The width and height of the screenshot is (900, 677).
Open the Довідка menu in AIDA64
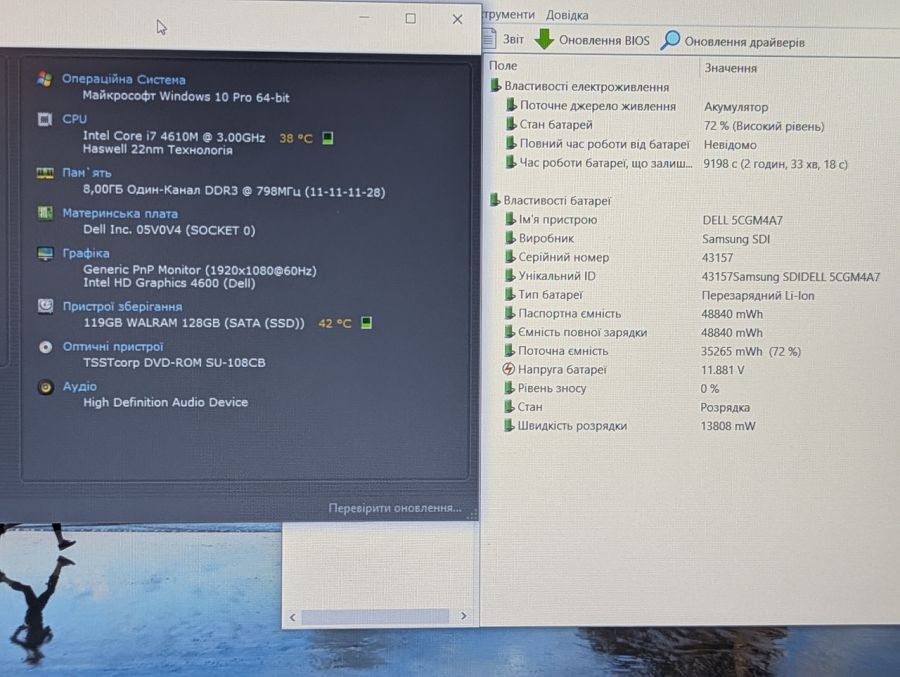567,15
